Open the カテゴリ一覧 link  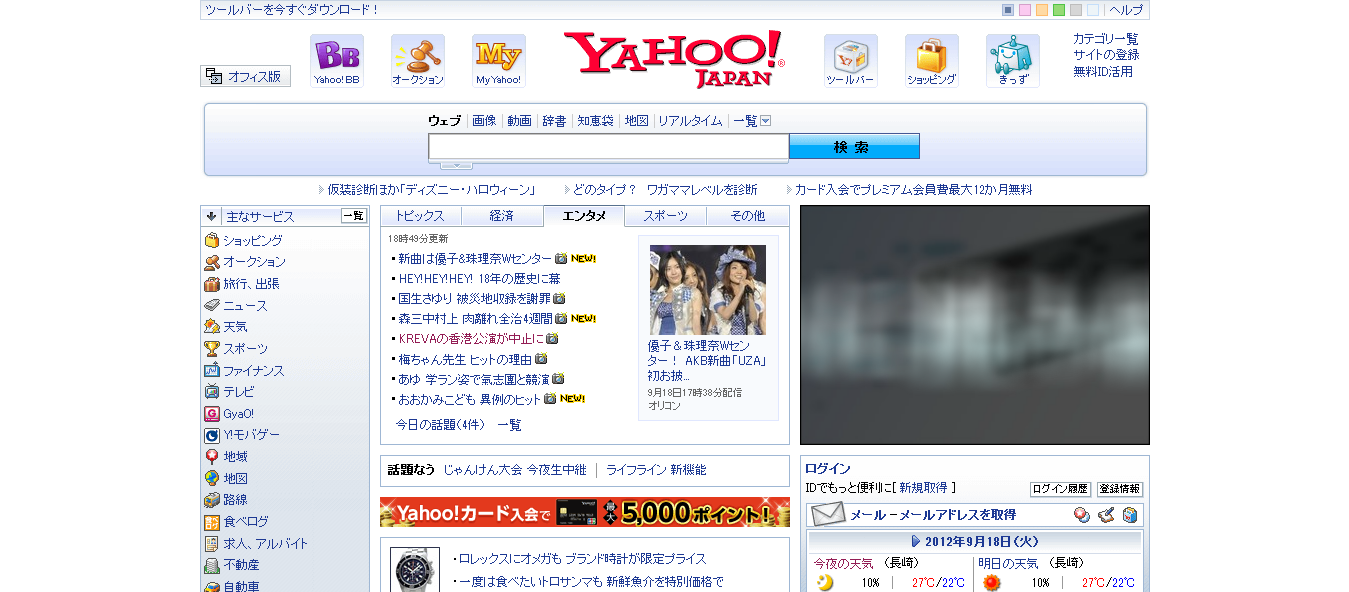1106,39
